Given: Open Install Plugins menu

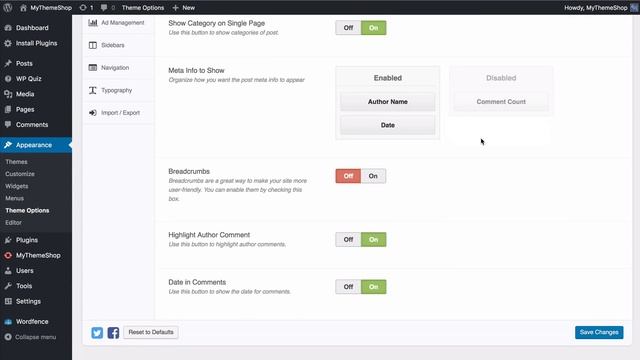Looking at the screenshot, I should 36,43.
